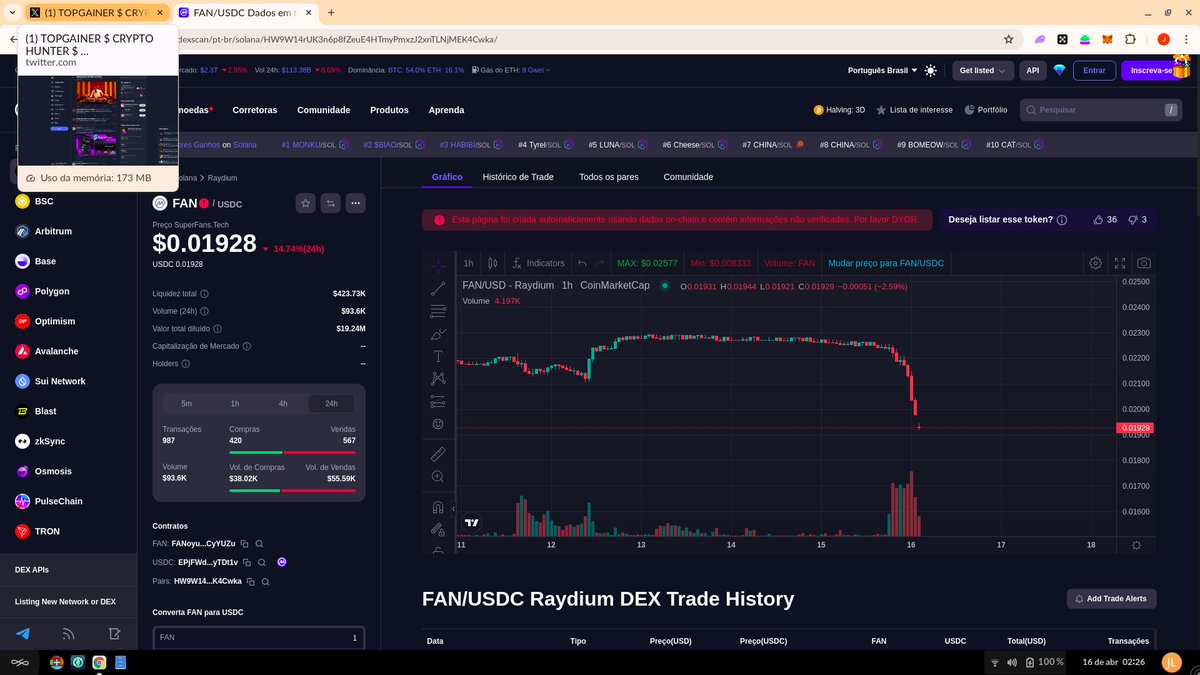Open the emoji icons tool

click(438, 424)
